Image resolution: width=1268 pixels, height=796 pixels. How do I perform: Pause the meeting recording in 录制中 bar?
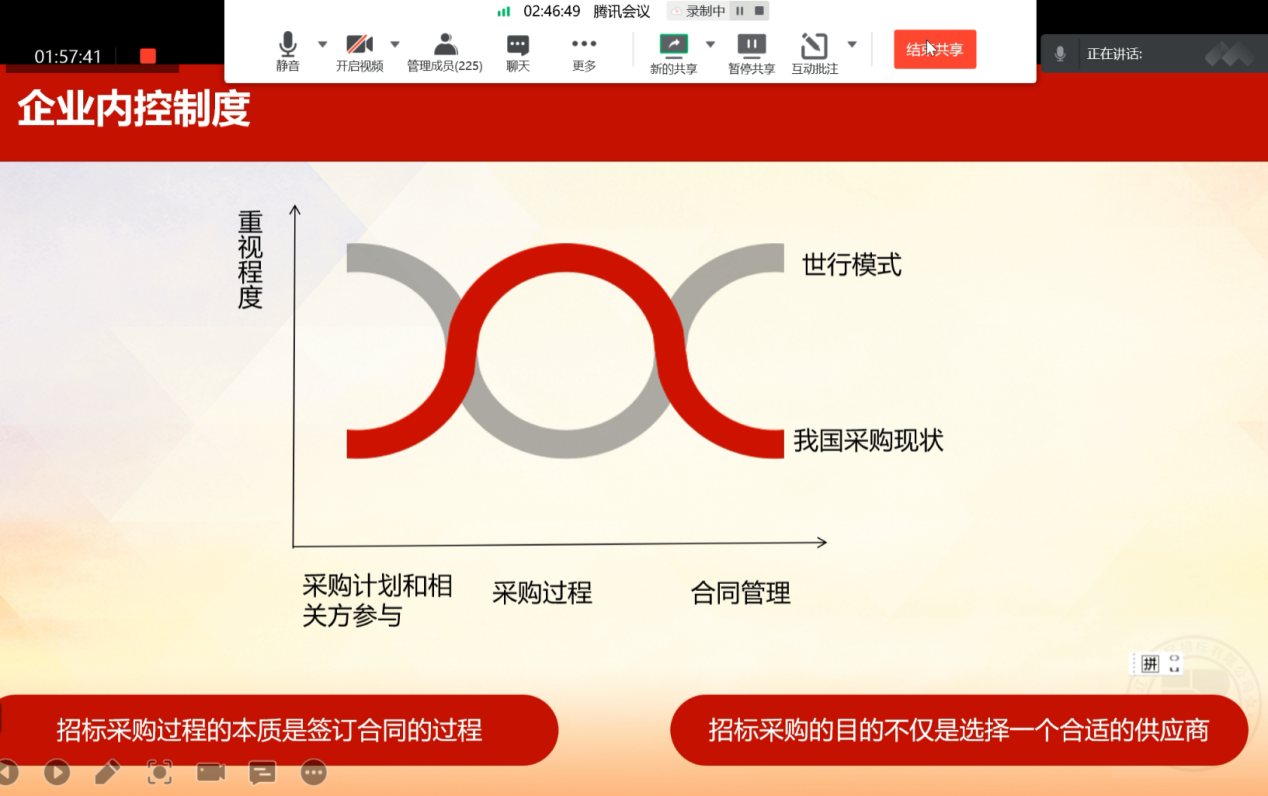[740, 11]
